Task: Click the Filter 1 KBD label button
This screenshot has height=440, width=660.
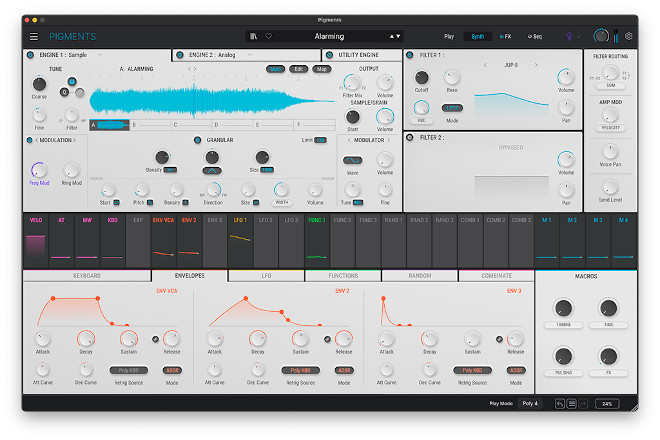Action: point(421,120)
